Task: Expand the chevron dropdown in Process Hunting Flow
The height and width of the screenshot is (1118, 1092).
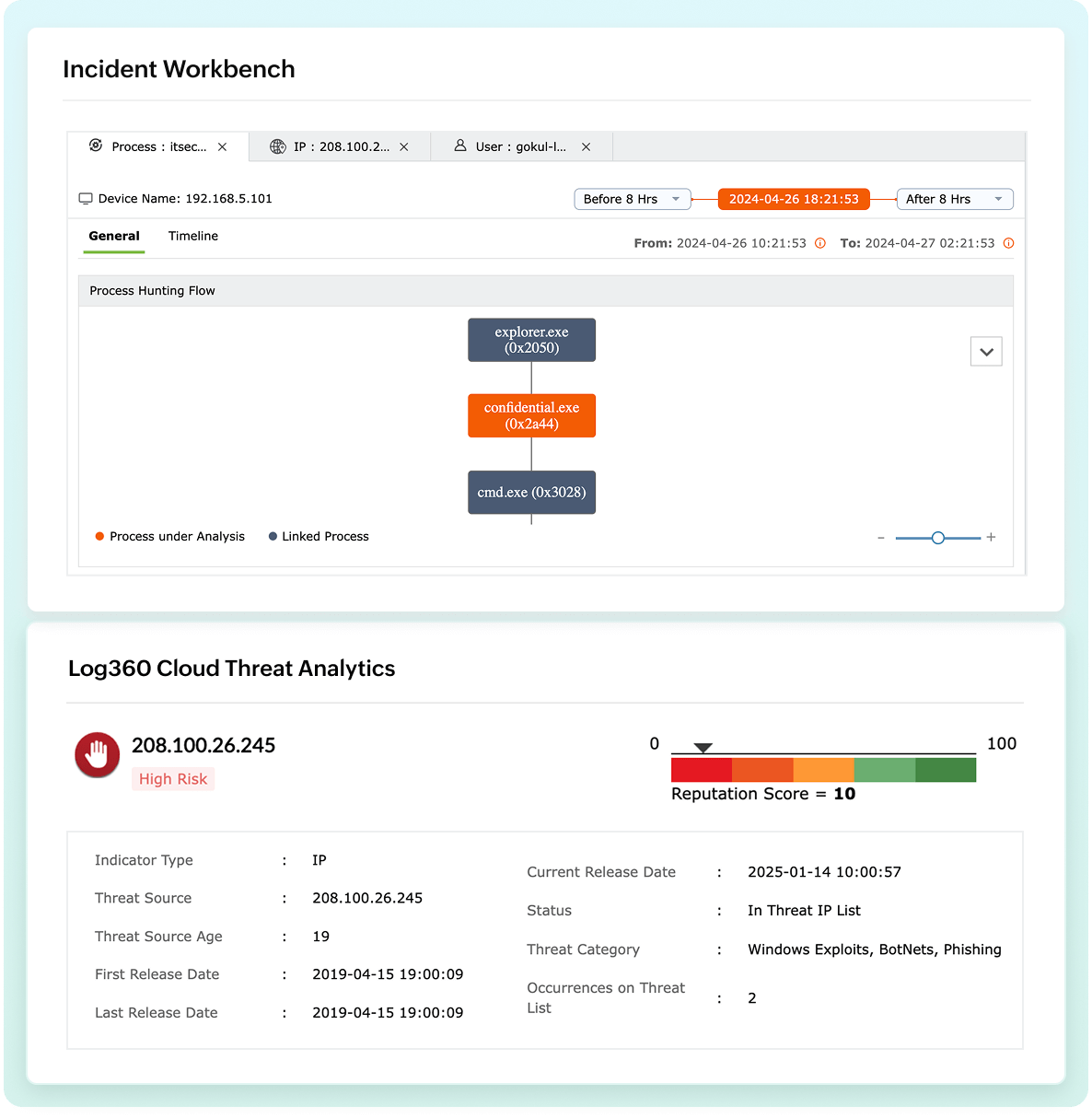Action: coord(986,352)
